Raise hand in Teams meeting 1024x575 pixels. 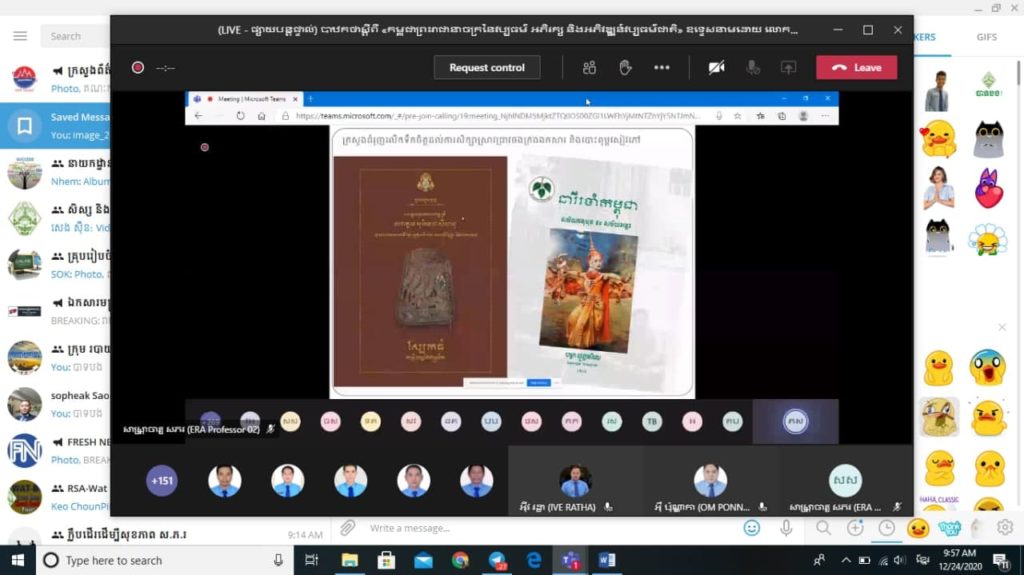(x=625, y=67)
